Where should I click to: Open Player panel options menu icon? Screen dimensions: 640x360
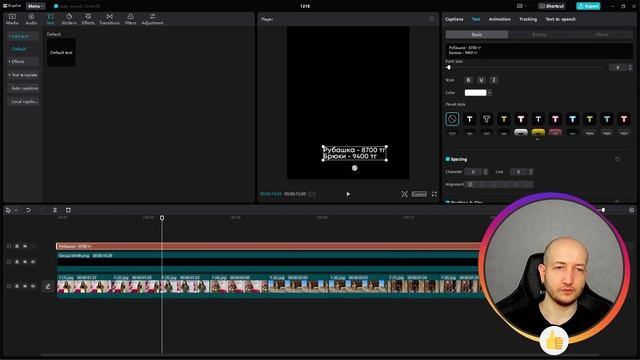(431, 19)
